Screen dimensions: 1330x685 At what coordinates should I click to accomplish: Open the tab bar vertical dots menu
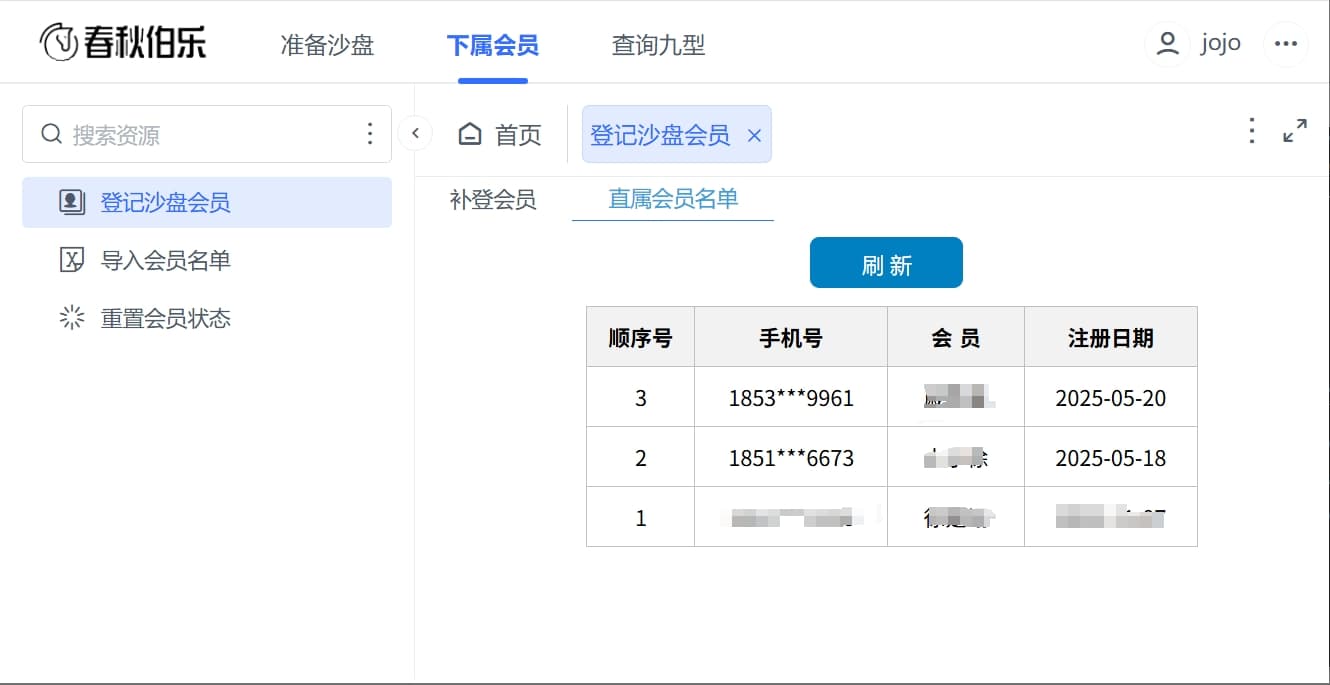click(1251, 131)
